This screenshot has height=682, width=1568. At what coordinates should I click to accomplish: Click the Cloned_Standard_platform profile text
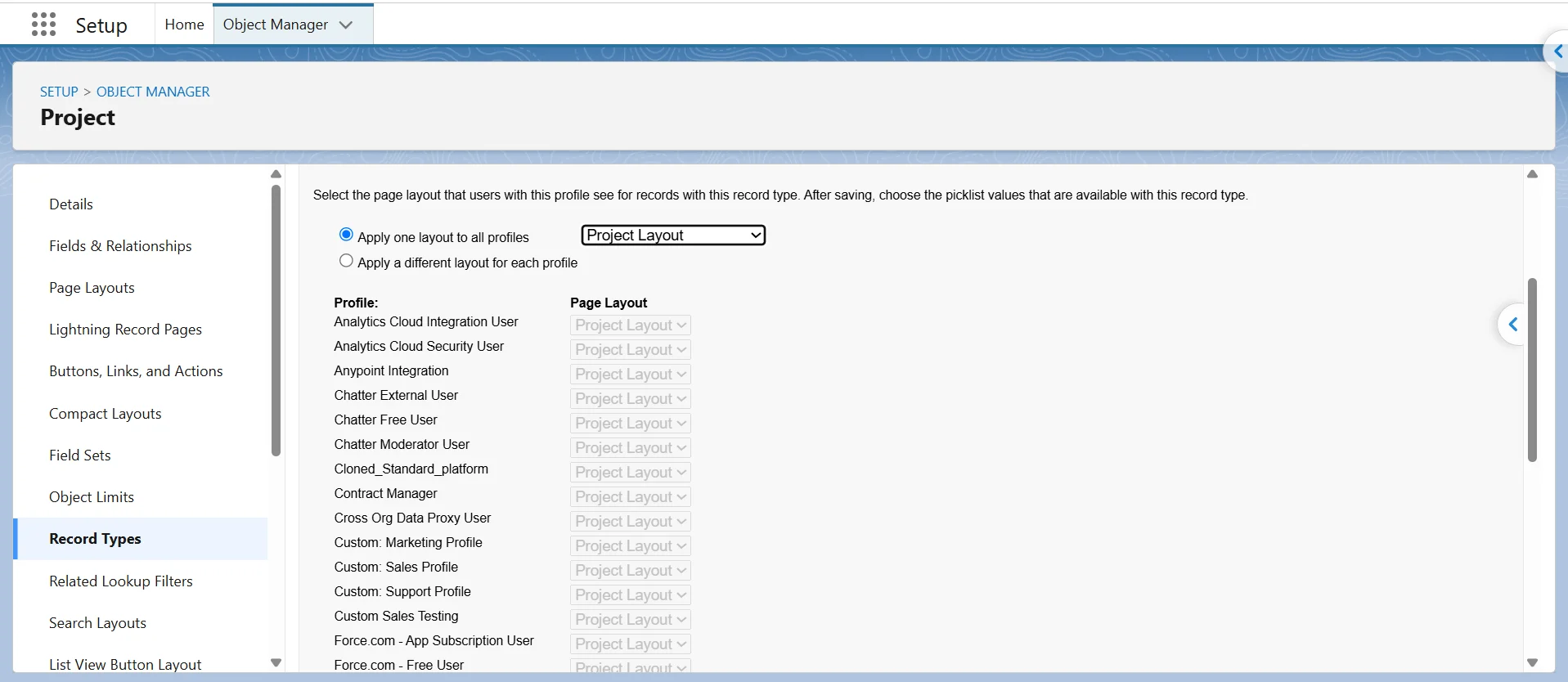tap(411, 469)
